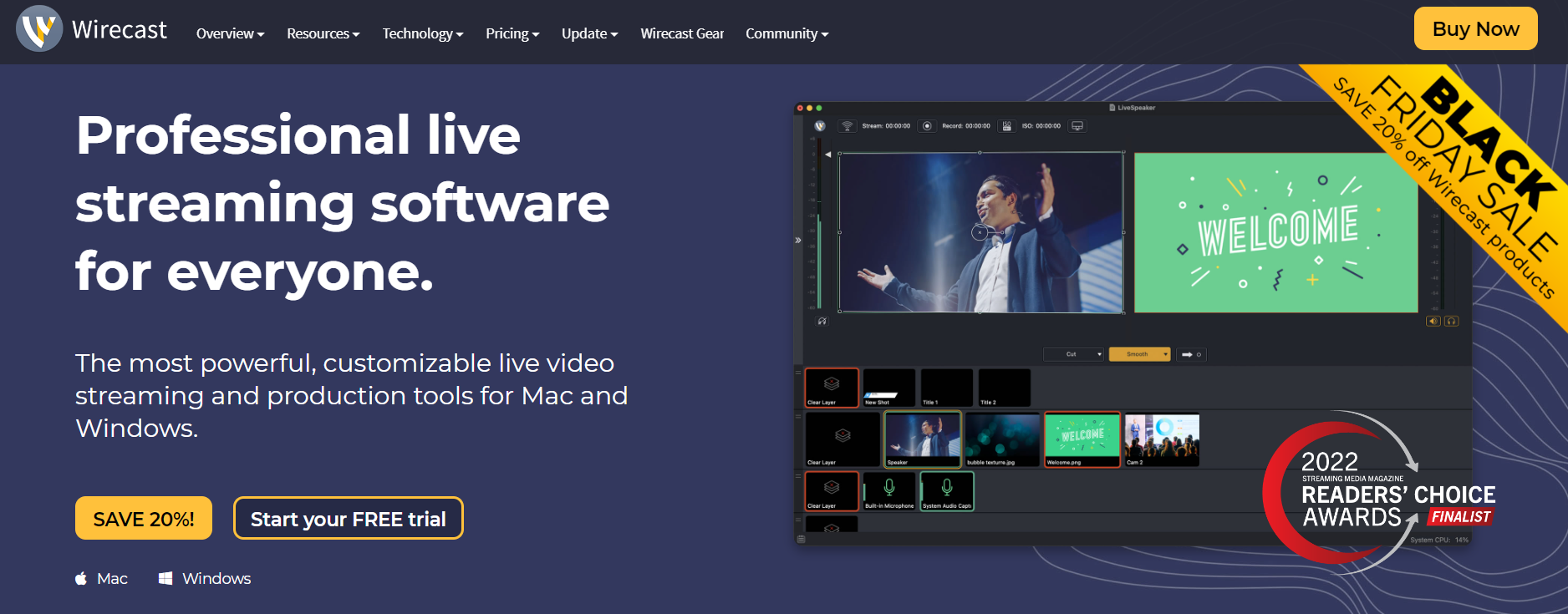
Task: Click the Buy Now button
Action: pos(1475,28)
